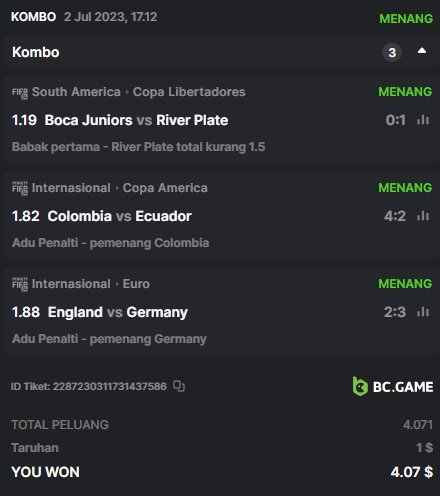440x496 pixels.
Task: Click the top MENANG status label
Action: pyautogui.click(x=406, y=19)
